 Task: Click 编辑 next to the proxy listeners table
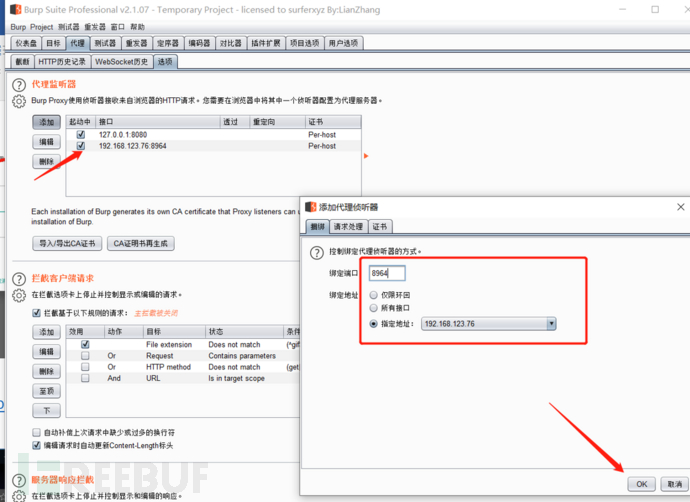click(46, 142)
